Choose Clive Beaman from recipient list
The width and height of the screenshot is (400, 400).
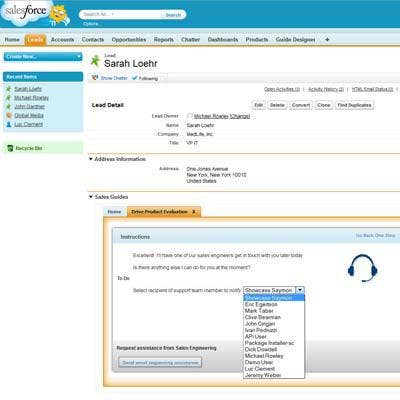pos(263,317)
